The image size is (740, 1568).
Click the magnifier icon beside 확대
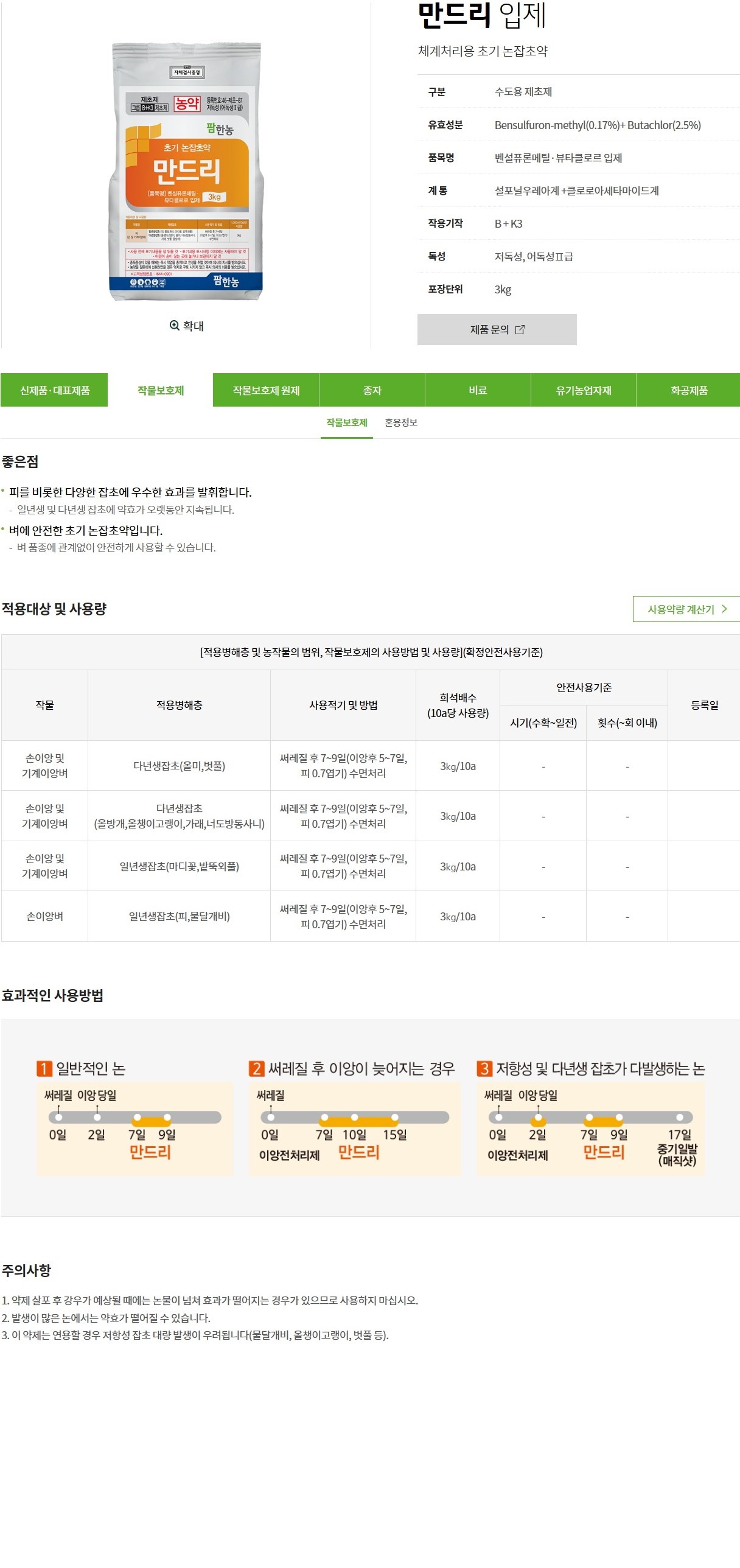click(174, 326)
